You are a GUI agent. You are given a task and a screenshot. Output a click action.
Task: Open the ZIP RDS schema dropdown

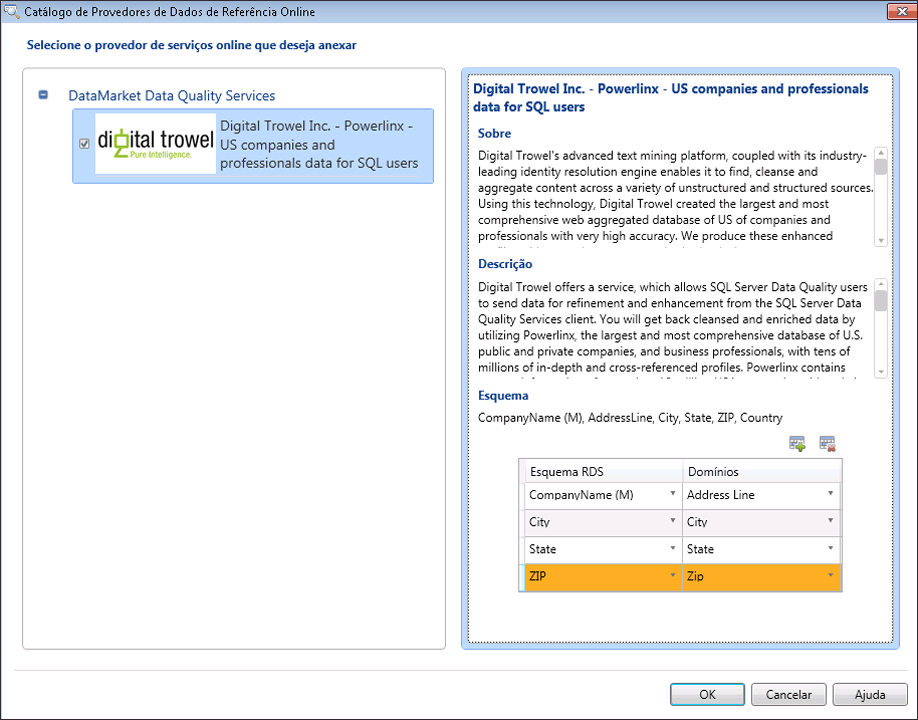tap(672, 576)
